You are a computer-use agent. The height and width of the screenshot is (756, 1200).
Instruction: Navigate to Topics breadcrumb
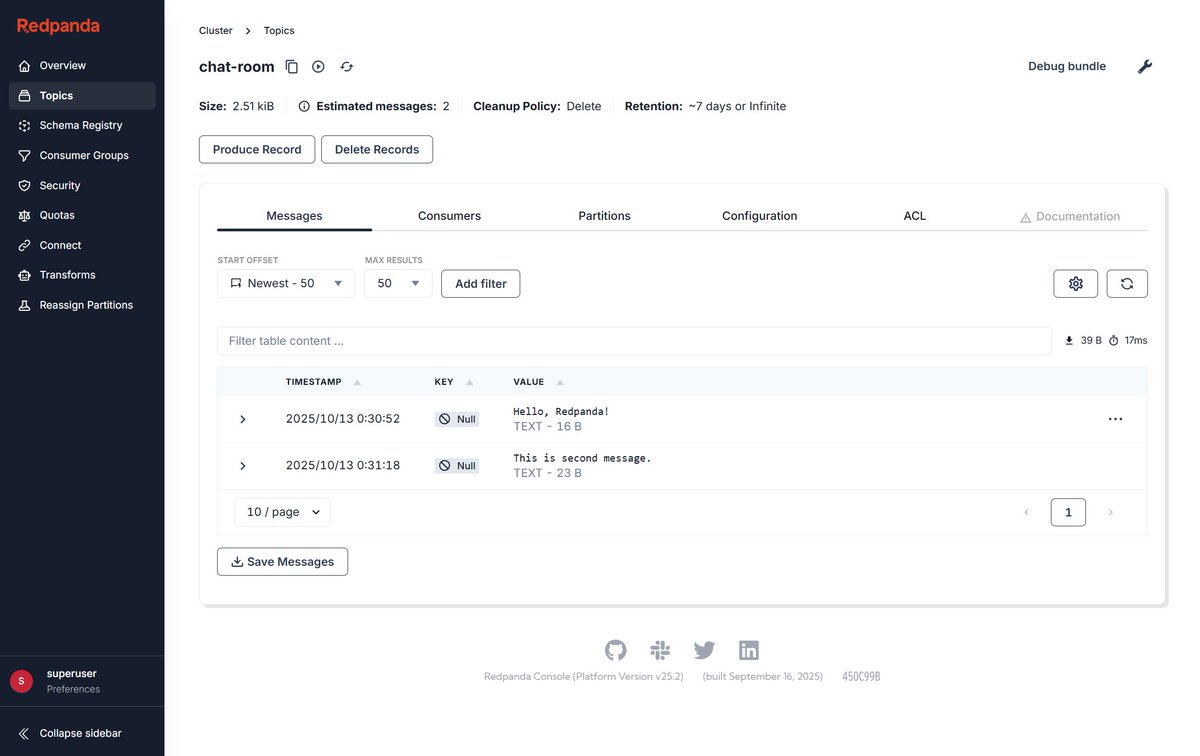tap(279, 31)
